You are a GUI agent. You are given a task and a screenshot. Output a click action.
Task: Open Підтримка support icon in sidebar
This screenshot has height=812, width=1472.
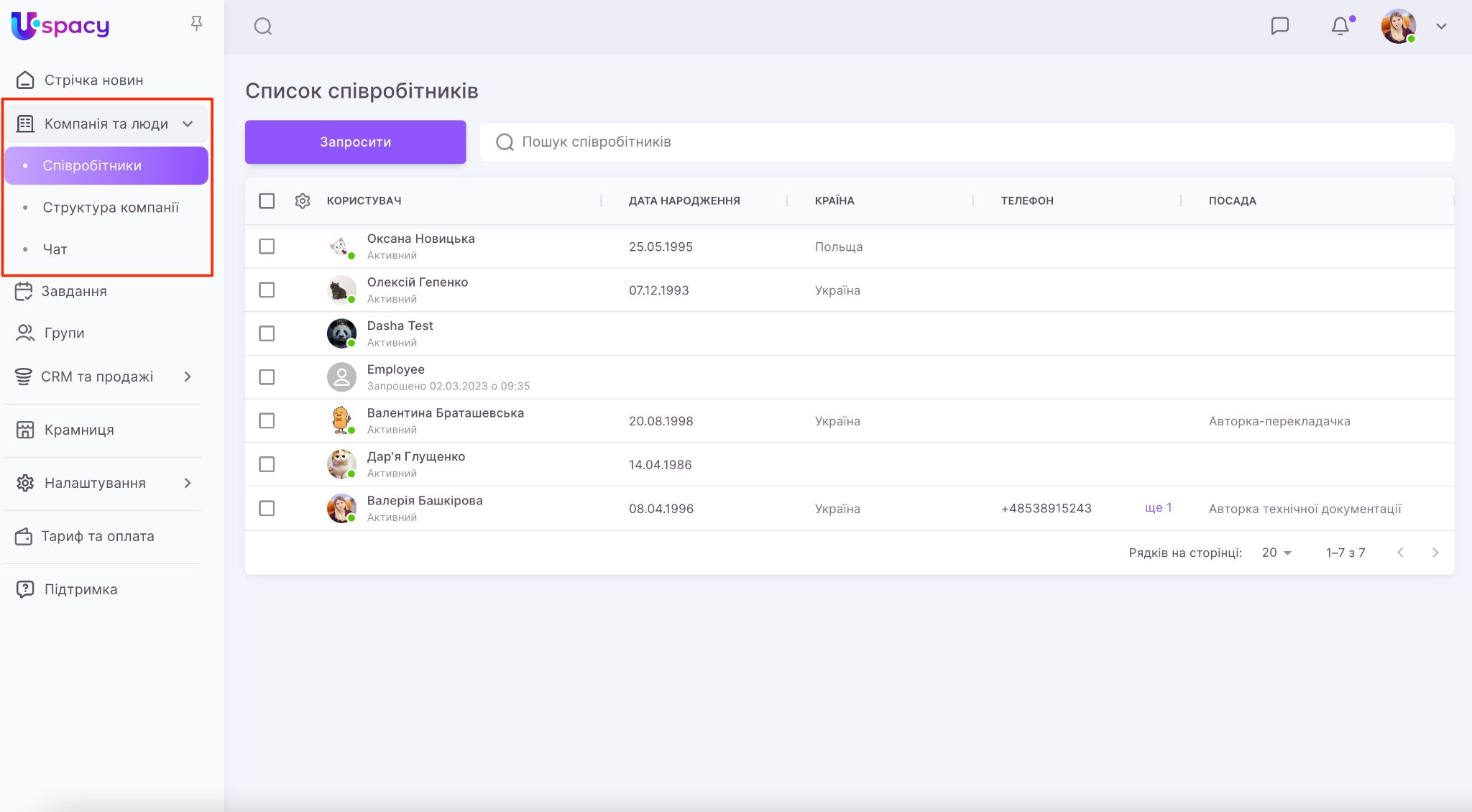click(25, 589)
